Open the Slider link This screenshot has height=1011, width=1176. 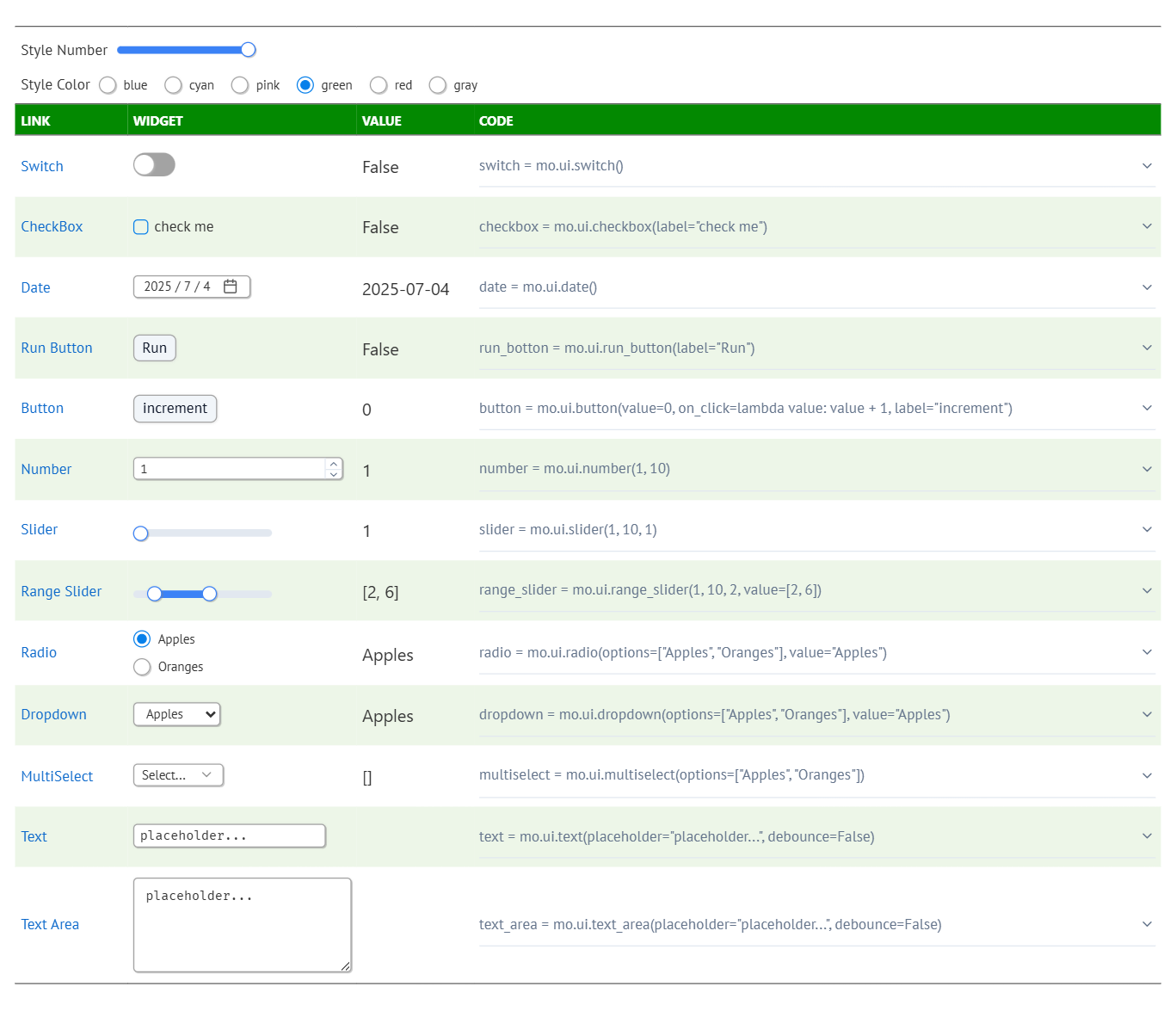pyautogui.click(x=40, y=529)
